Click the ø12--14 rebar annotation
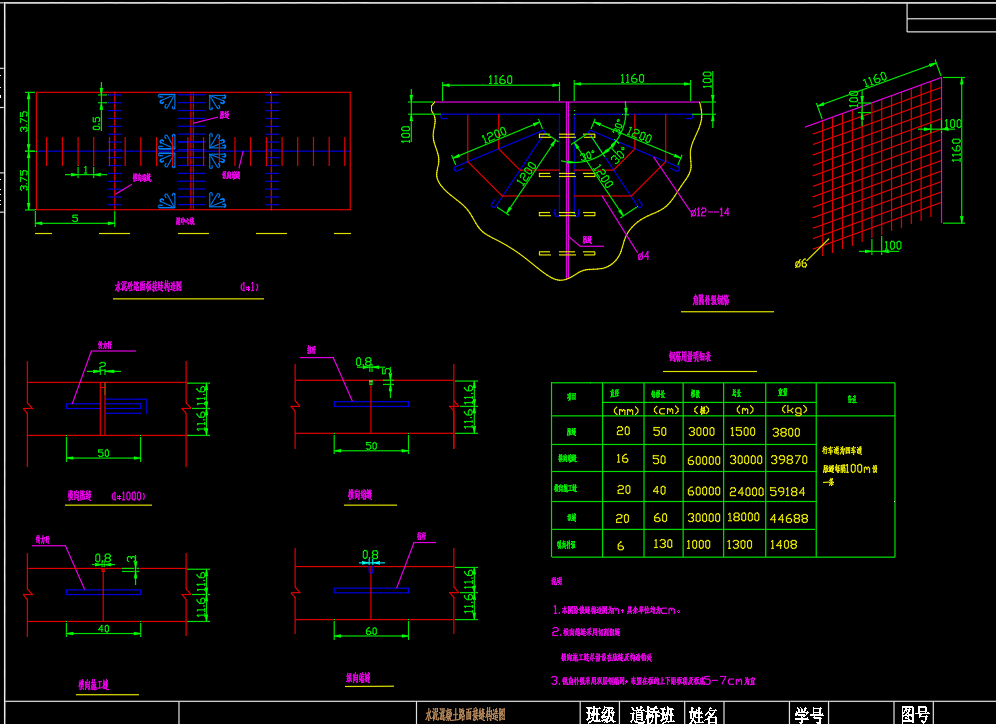Viewport: 996px width, 724px height. click(710, 212)
